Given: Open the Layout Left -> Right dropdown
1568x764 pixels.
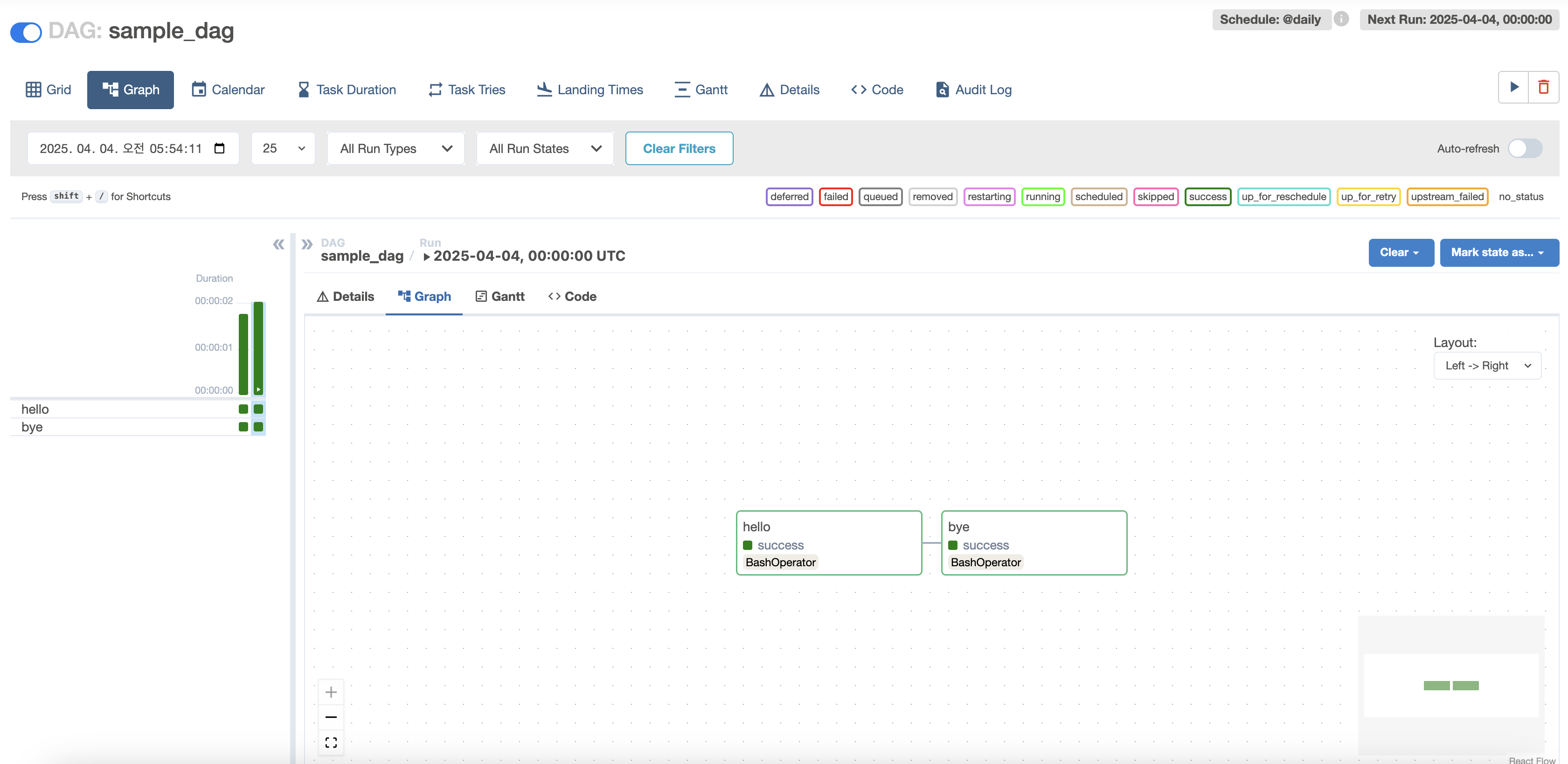Looking at the screenshot, I should (x=1487, y=366).
